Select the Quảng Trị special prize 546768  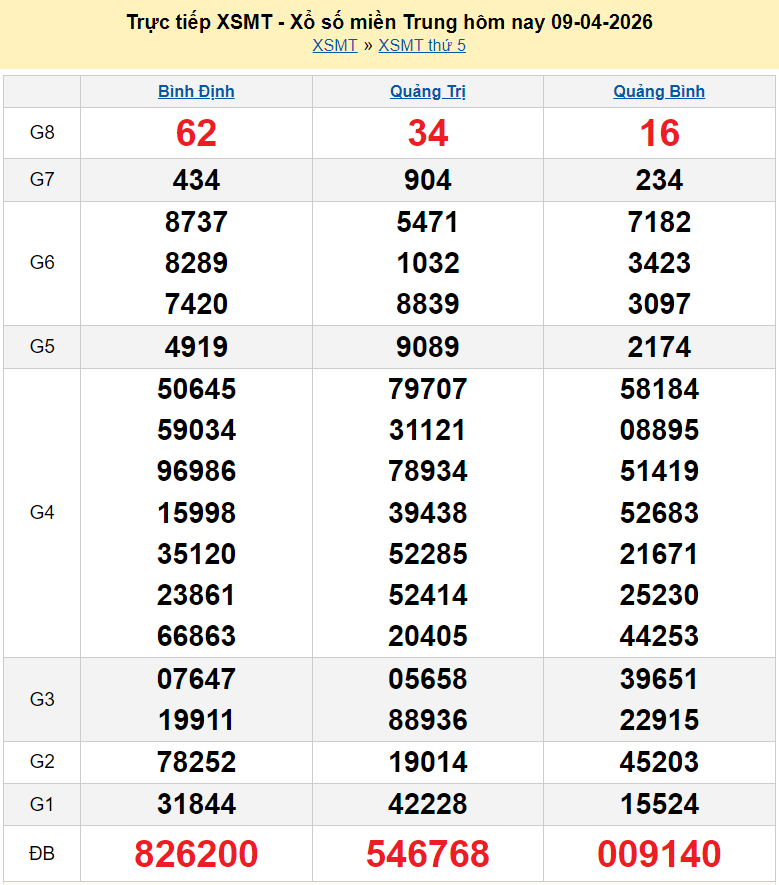point(428,854)
